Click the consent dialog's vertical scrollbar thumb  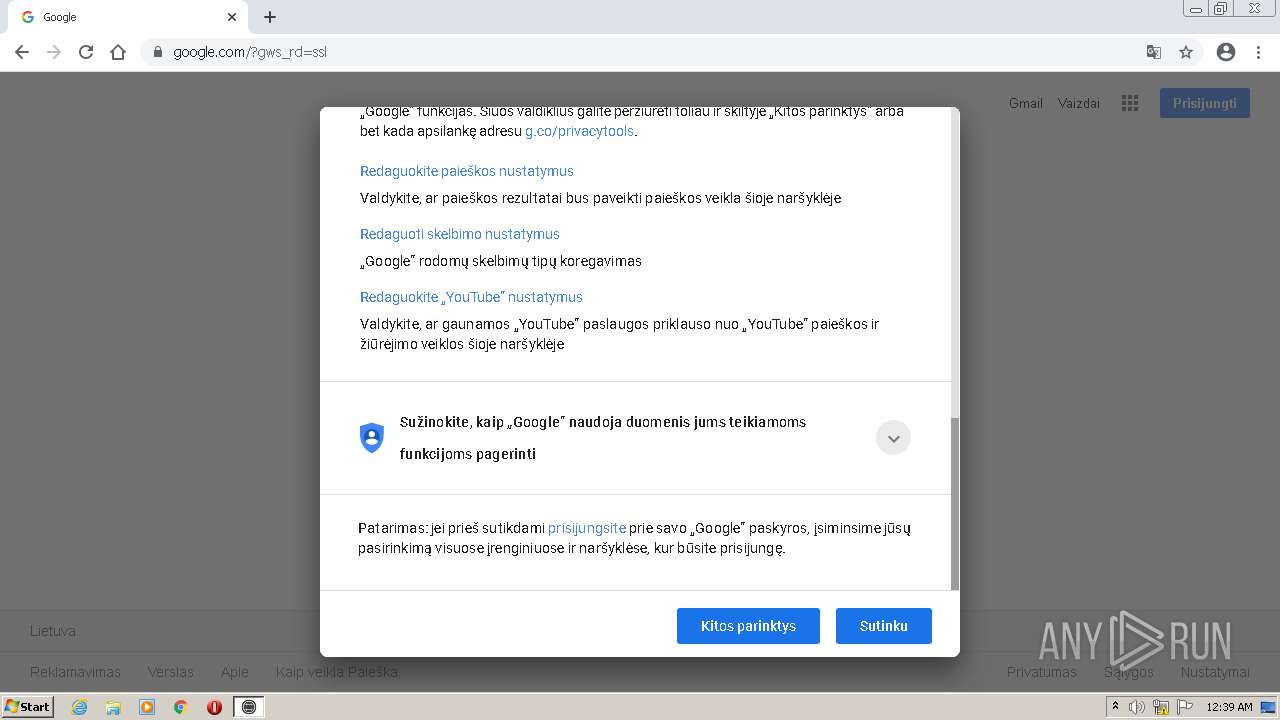[954, 504]
